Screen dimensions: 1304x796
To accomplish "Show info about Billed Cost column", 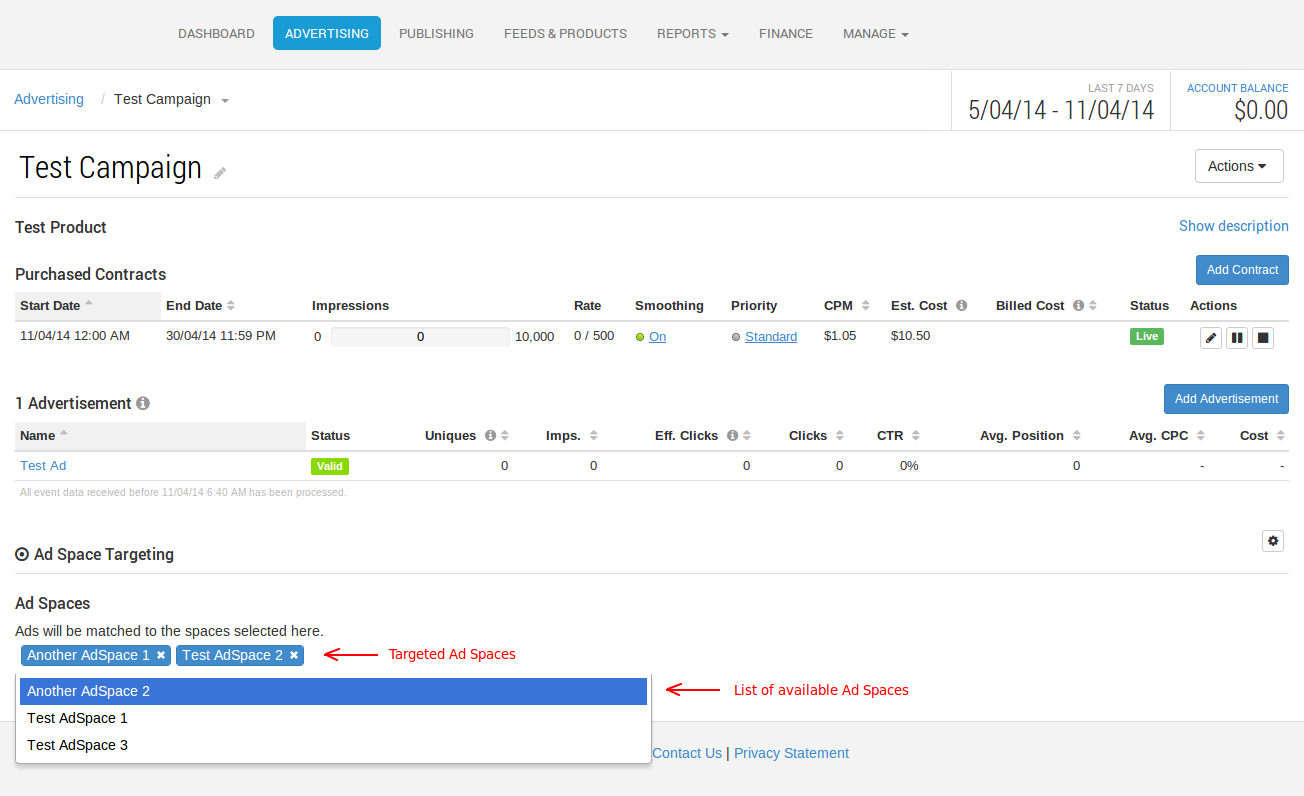I will (x=1078, y=306).
